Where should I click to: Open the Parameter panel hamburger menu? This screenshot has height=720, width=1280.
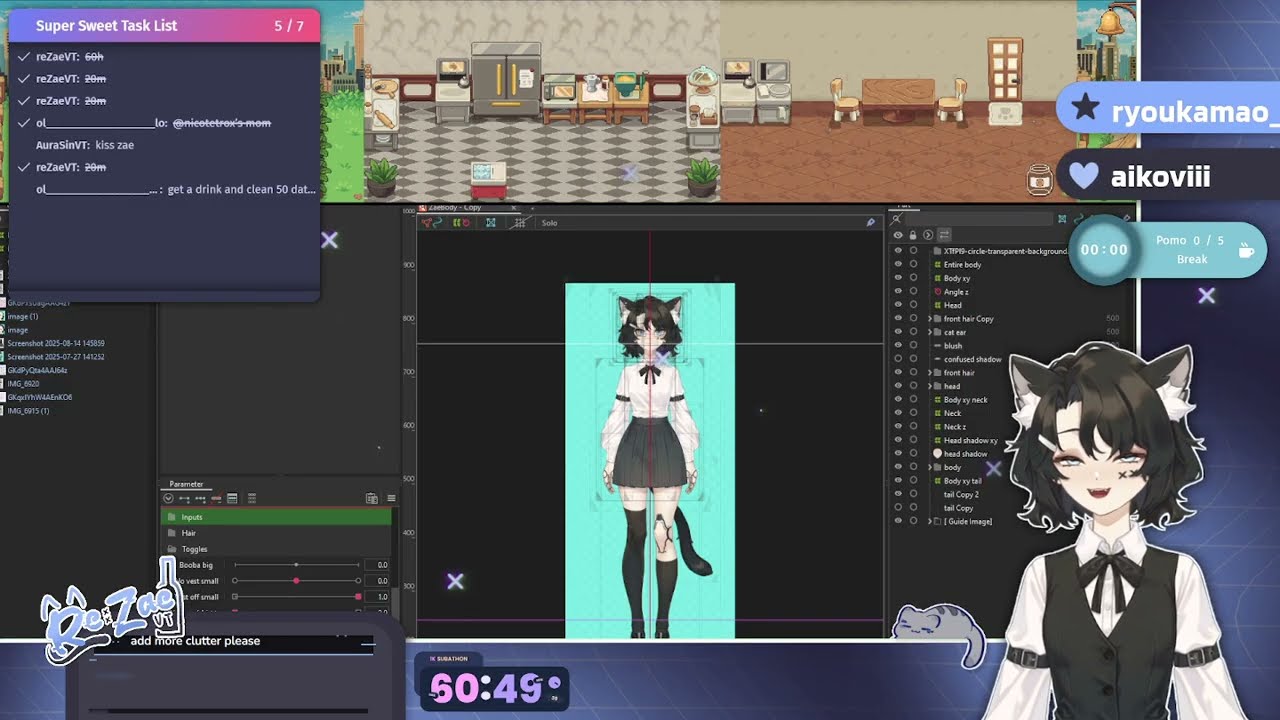coord(391,498)
